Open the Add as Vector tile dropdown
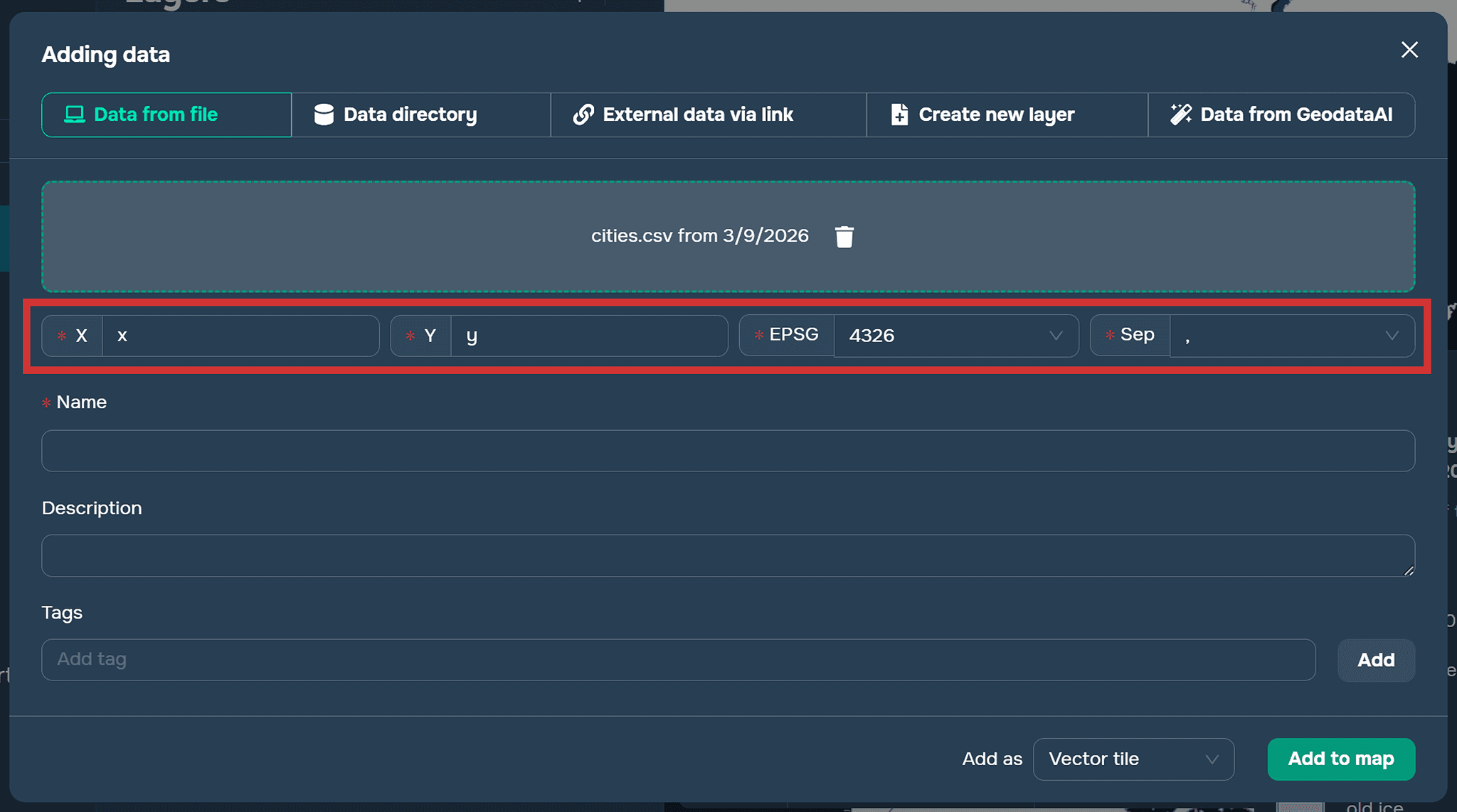Image resolution: width=1457 pixels, height=812 pixels. 1133,759
